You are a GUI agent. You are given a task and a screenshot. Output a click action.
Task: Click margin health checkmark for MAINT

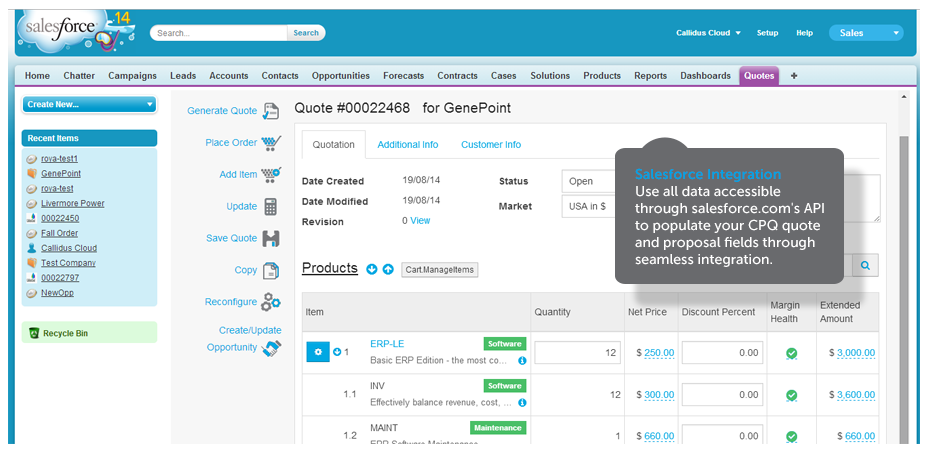[791, 436]
